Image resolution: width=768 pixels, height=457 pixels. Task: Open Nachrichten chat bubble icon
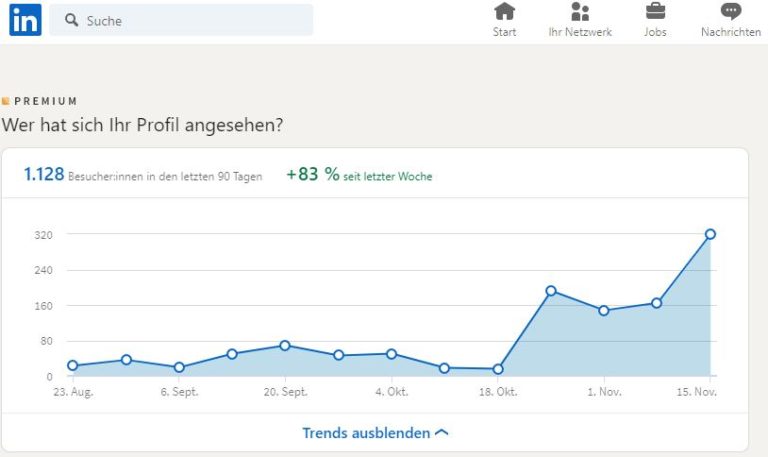[731, 12]
